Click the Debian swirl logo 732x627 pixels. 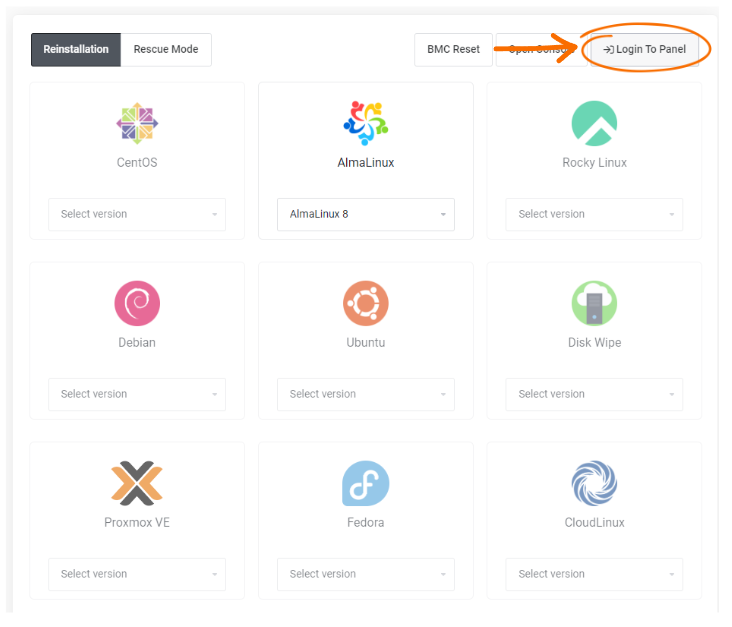pyautogui.click(x=137, y=303)
